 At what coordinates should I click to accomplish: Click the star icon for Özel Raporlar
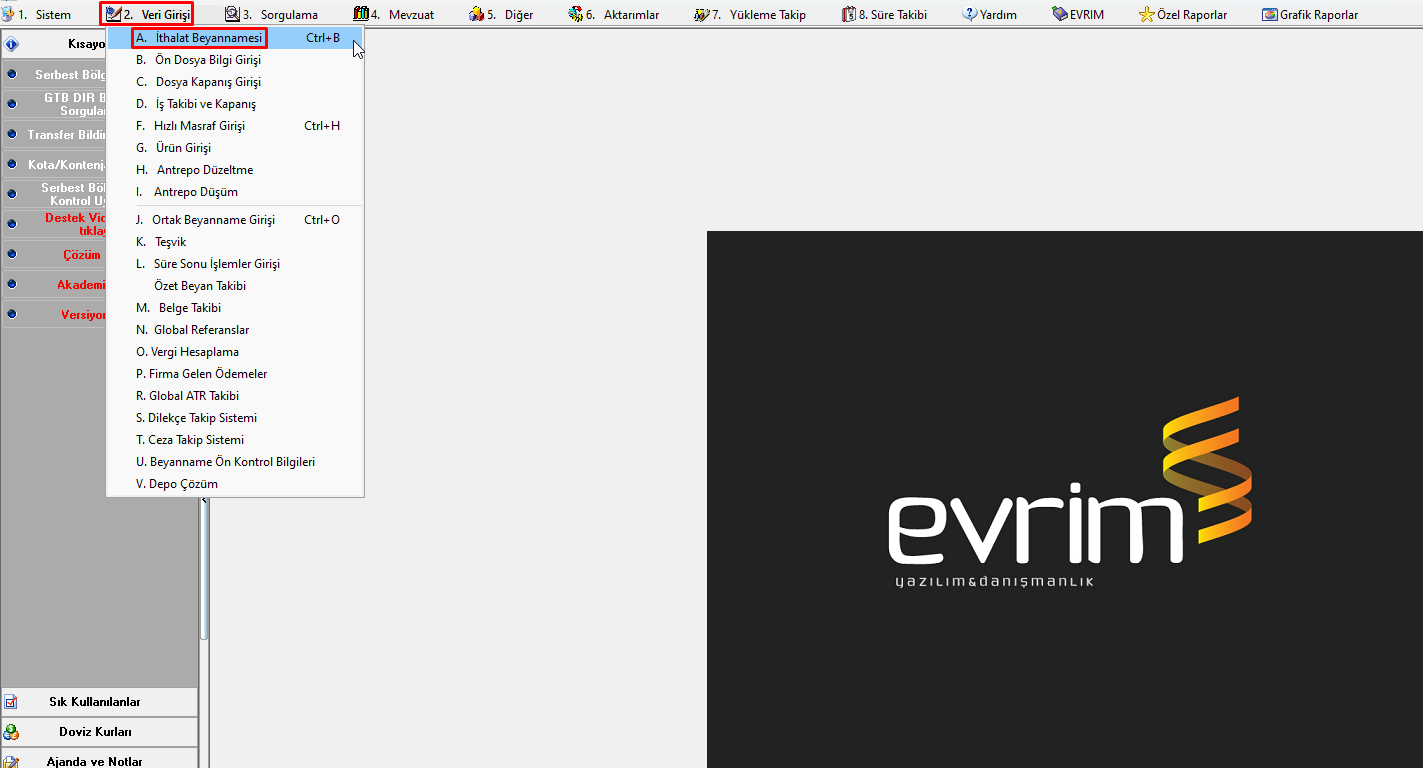1147,15
